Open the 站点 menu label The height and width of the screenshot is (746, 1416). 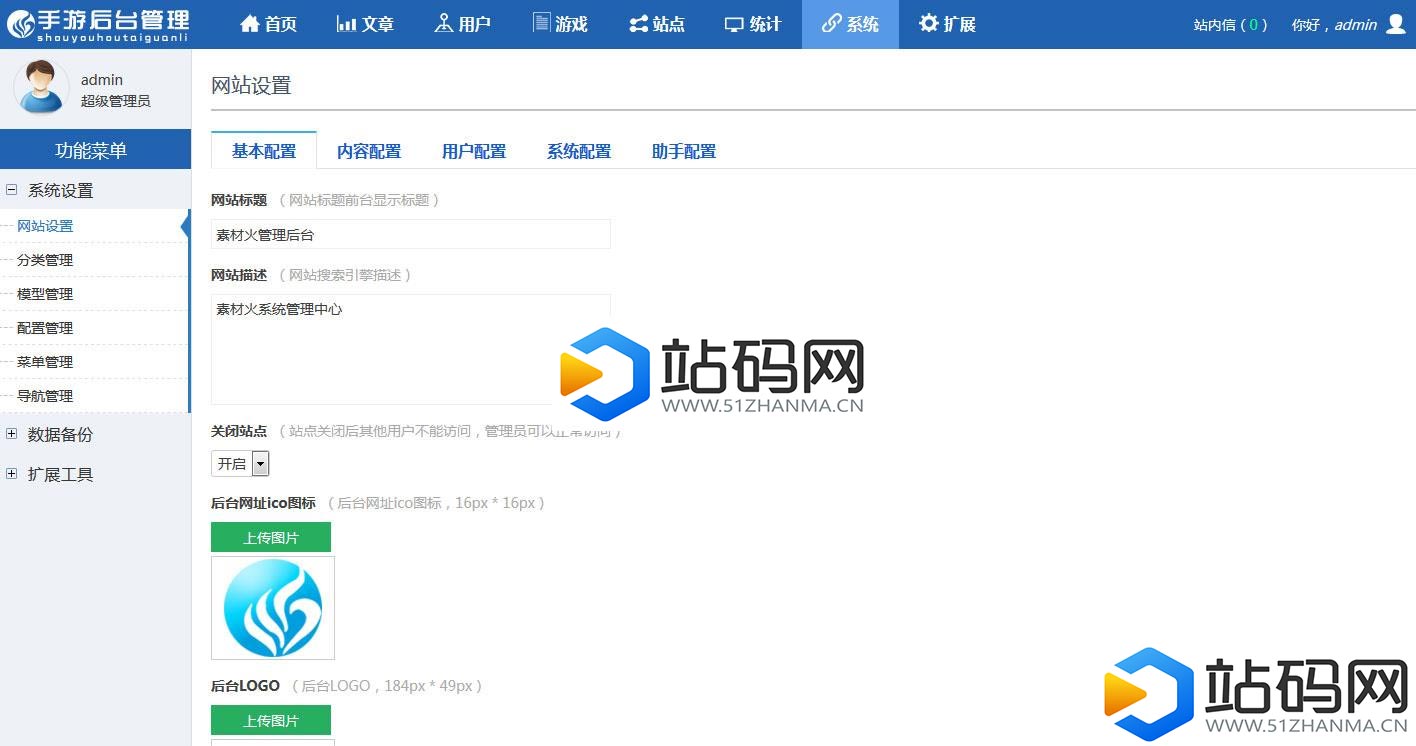(669, 25)
